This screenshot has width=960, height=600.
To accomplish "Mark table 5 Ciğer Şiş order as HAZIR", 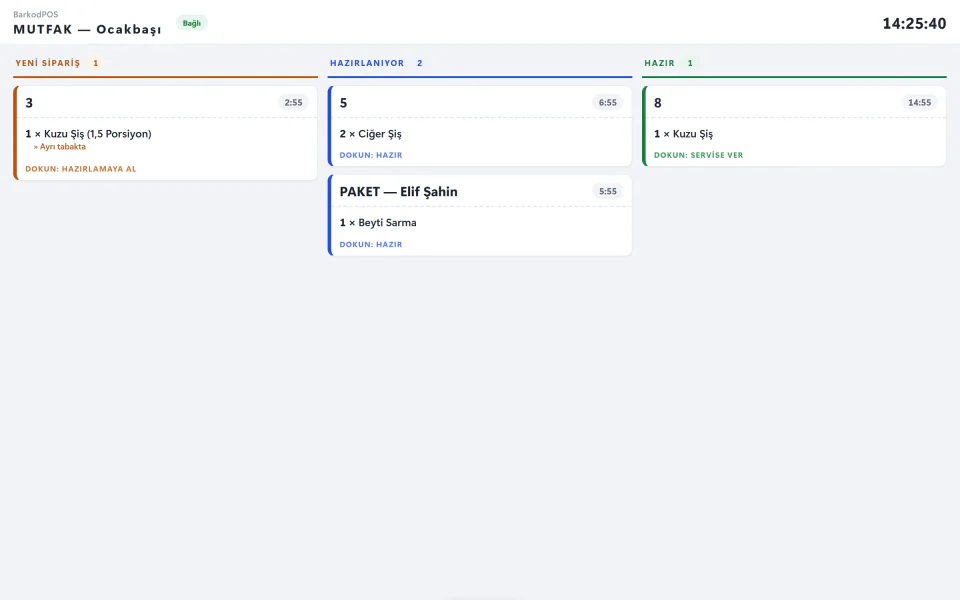I will [371, 156].
